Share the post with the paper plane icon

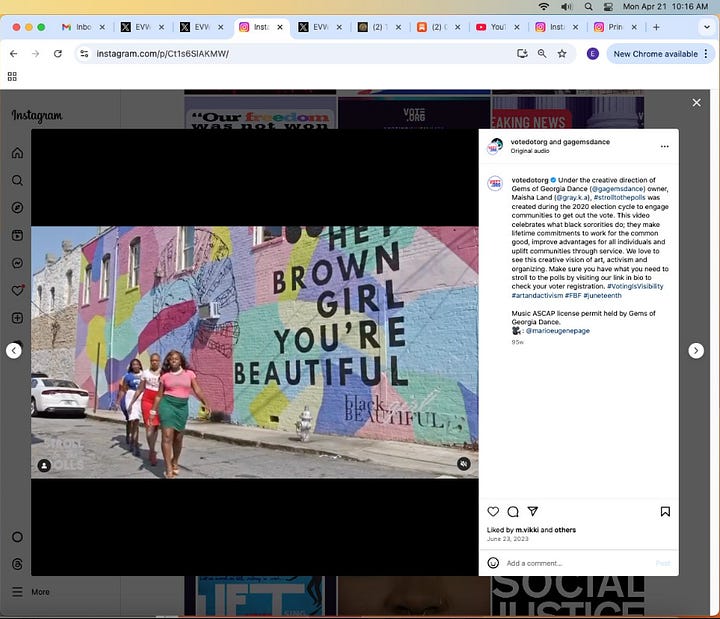533,511
